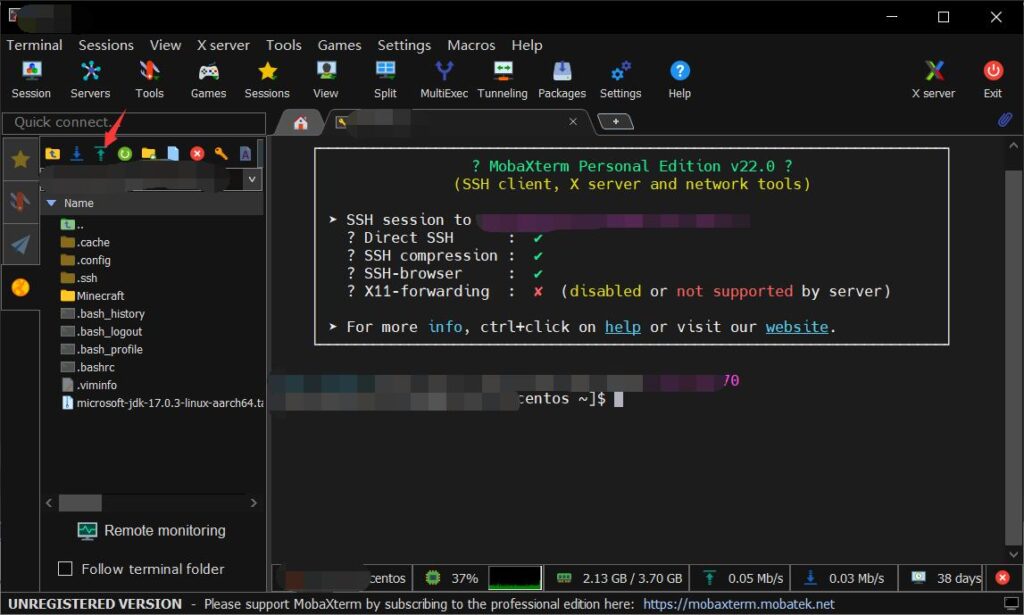Viewport: 1024px width, 615px height.
Task: Select the .bash_history file
Action: [103, 313]
